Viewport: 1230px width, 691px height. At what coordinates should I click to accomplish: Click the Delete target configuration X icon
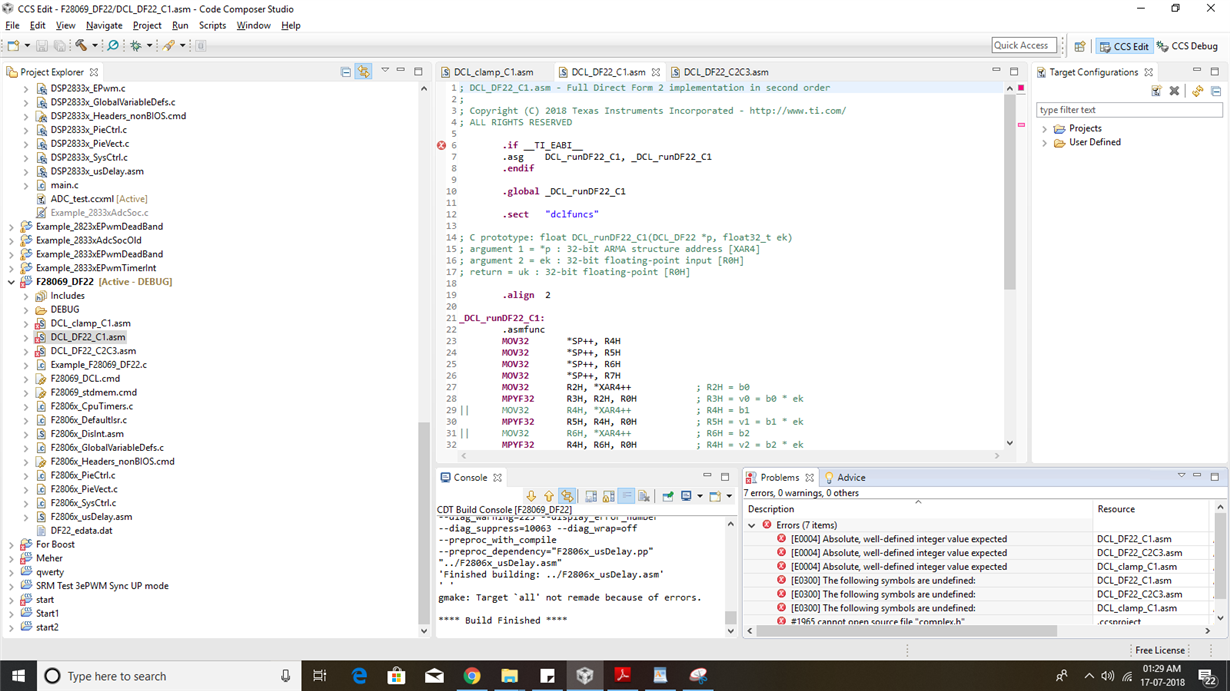[1174, 91]
